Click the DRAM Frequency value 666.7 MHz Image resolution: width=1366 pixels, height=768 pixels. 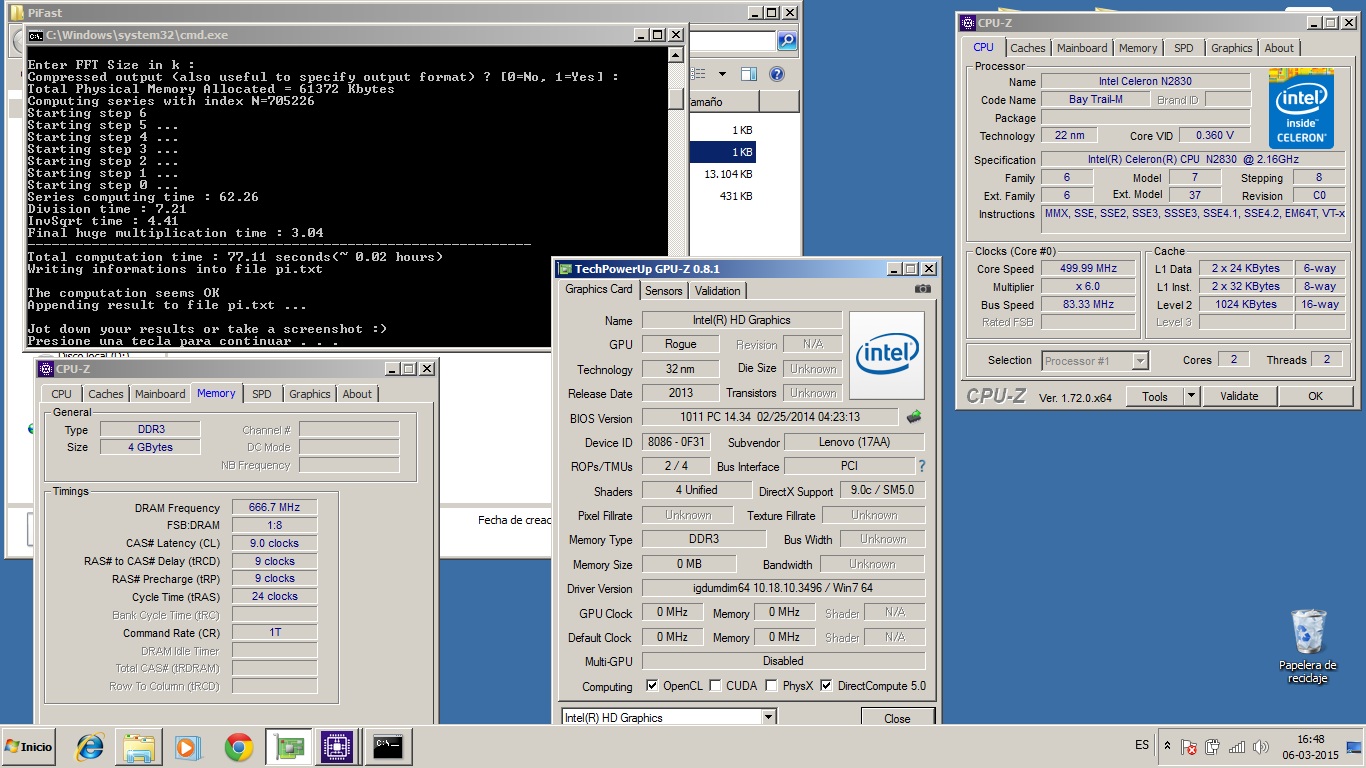(274, 507)
